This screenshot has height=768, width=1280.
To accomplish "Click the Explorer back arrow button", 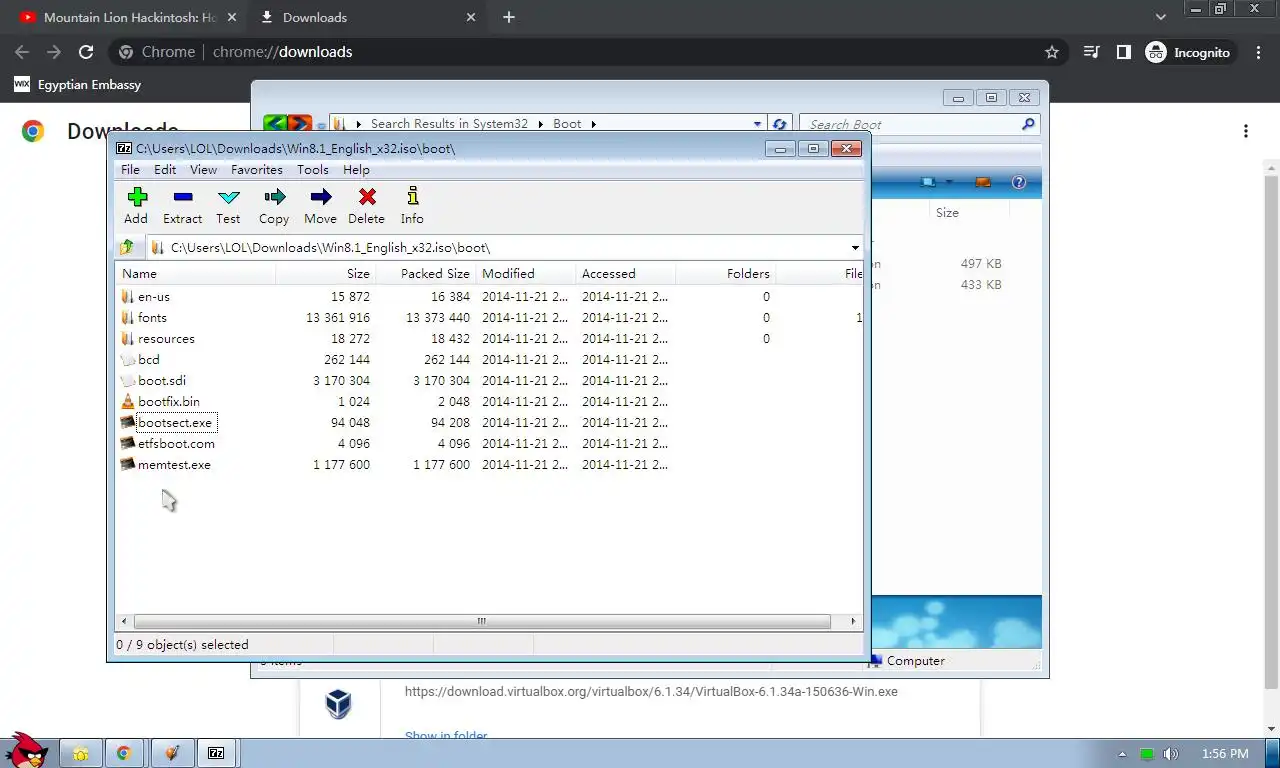I will tap(275, 124).
